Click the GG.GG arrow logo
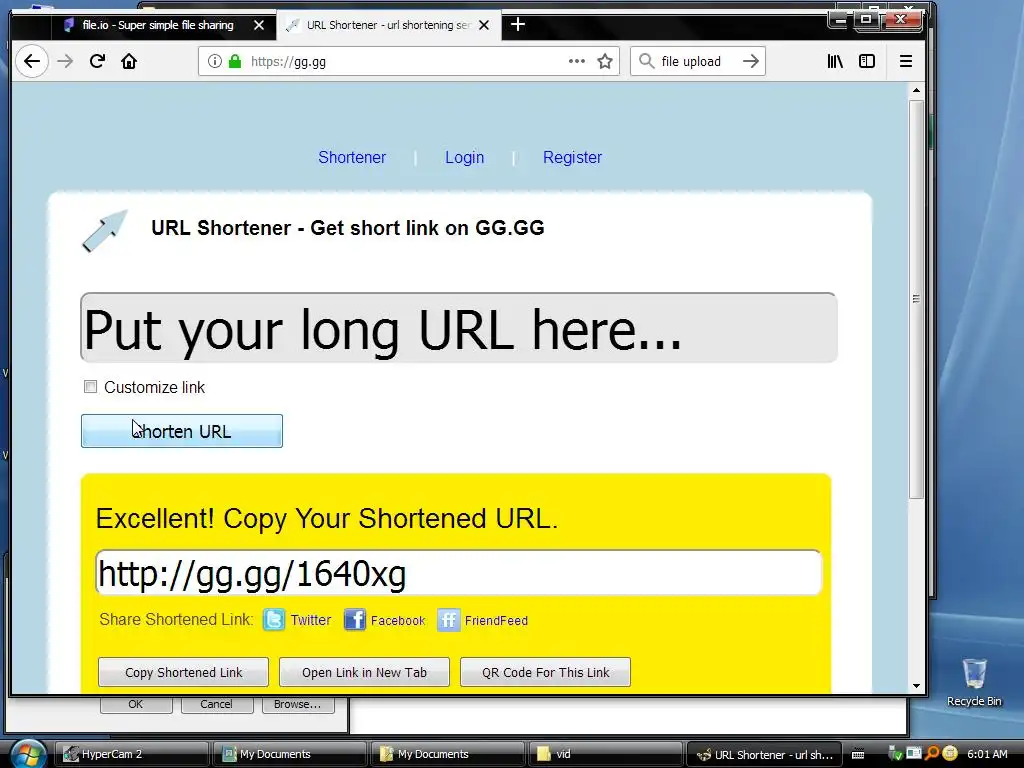1024x768 pixels. pos(104,231)
